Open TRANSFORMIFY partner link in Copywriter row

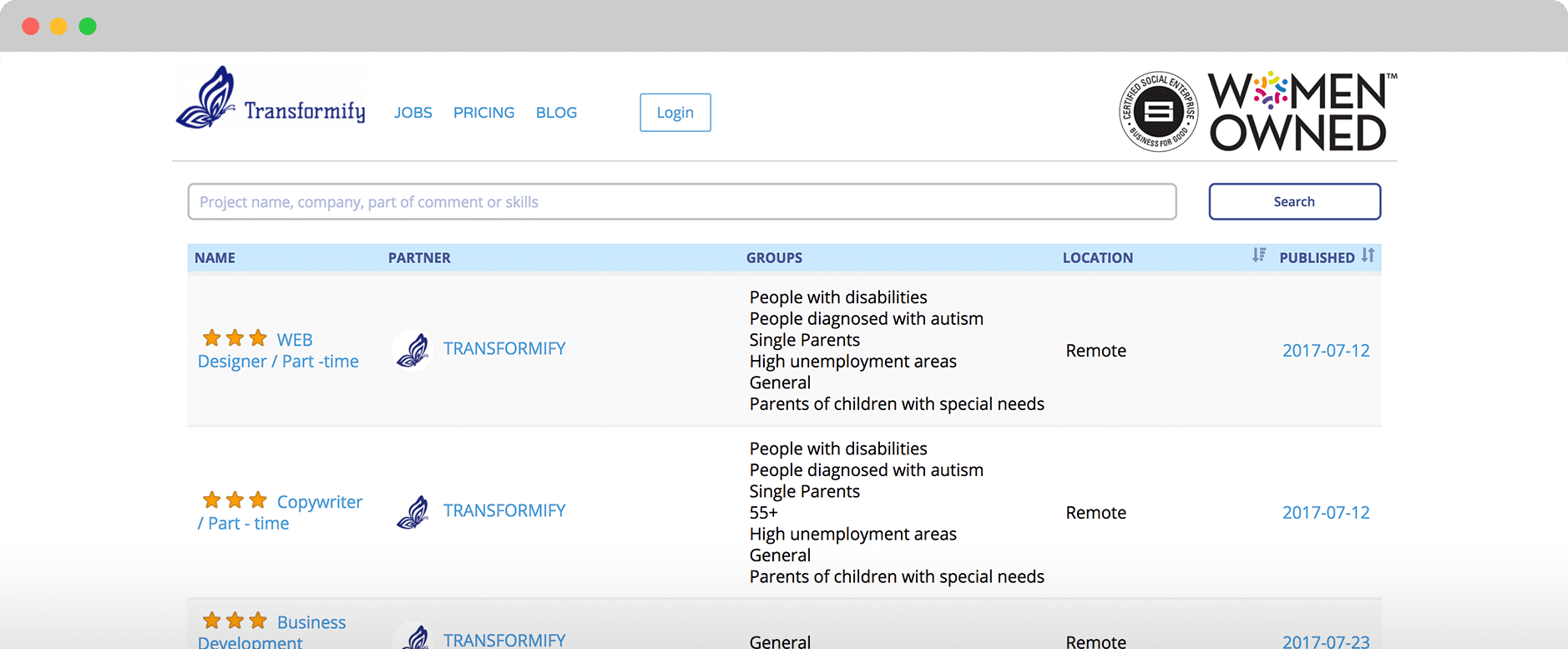click(504, 510)
